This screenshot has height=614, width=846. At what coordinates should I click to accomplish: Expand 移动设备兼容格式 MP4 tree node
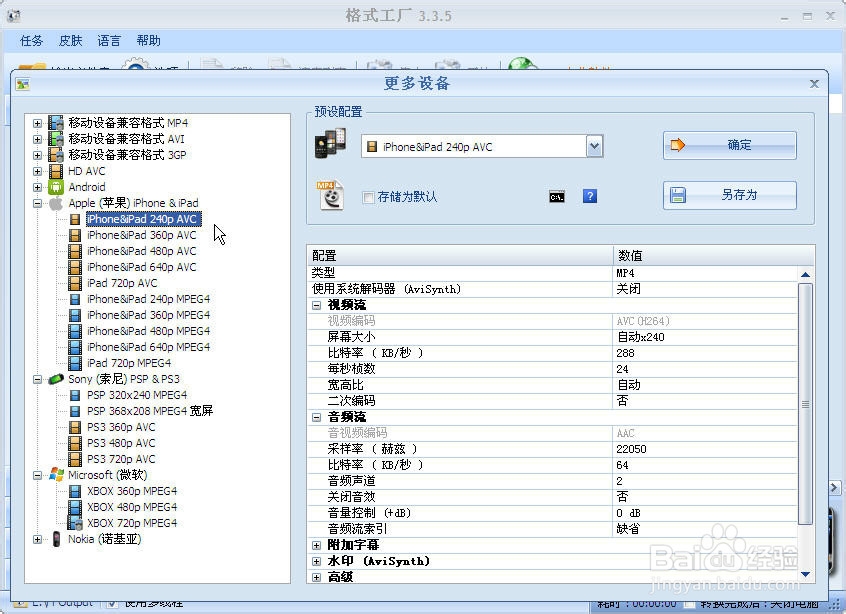pyautogui.click(x=37, y=123)
